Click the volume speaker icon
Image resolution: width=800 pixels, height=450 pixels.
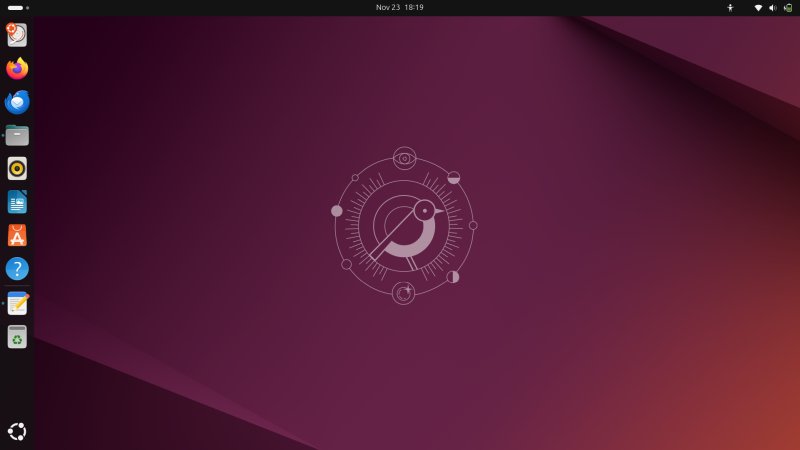coord(772,7)
